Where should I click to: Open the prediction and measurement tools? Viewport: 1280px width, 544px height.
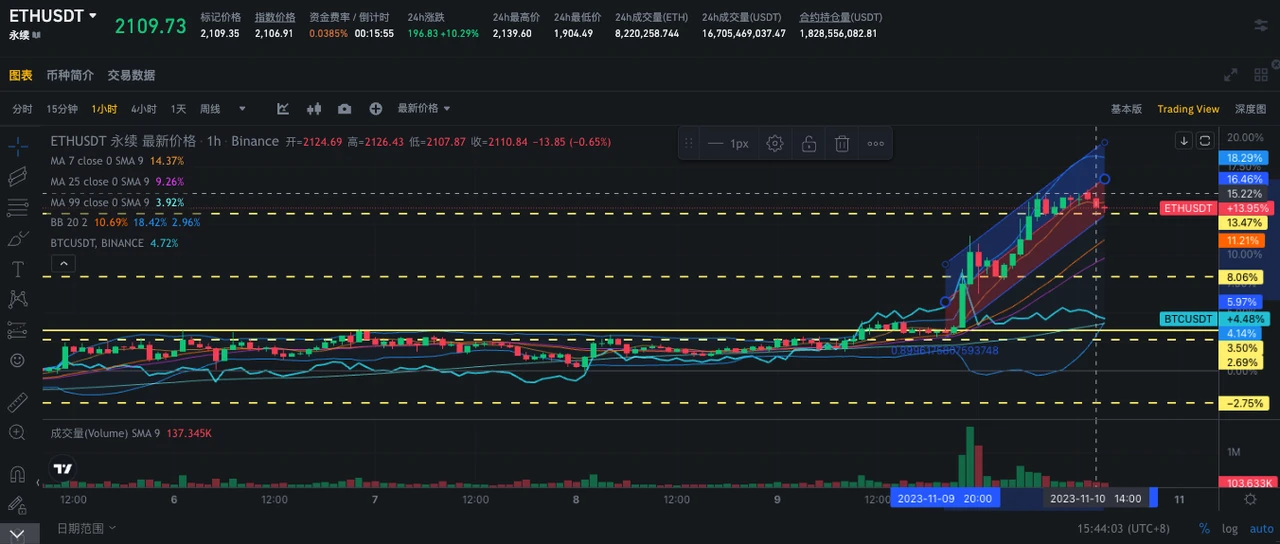point(17,329)
